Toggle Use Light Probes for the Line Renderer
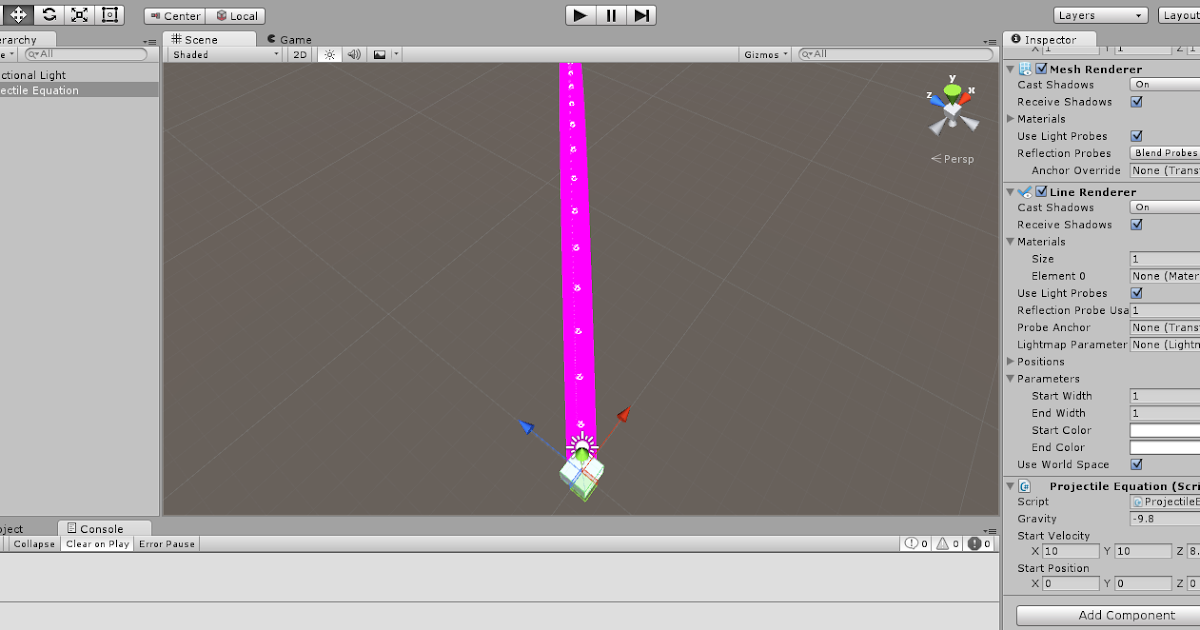Screen dimensions: 1200x630 pyautogui.click(x=1136, y=293)
